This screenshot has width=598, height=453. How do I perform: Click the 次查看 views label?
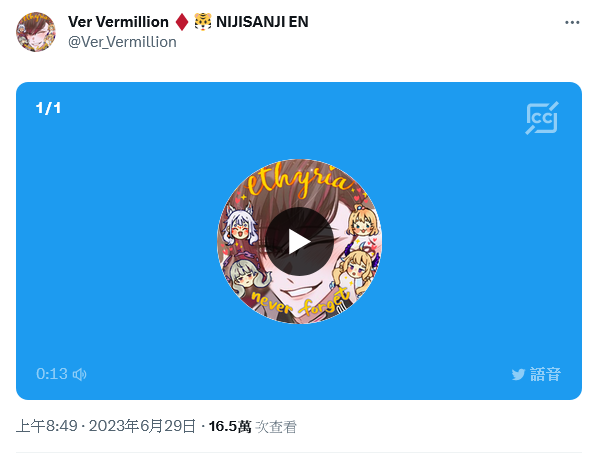(276, 427)
